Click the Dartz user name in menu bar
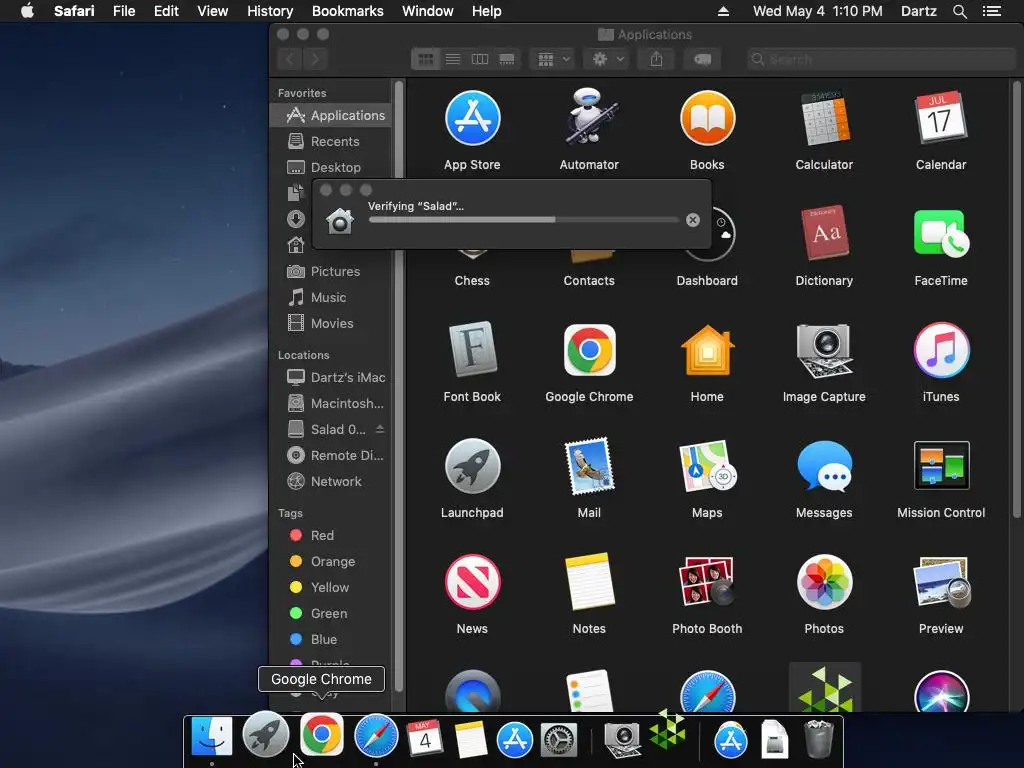 tap(918, 11)
